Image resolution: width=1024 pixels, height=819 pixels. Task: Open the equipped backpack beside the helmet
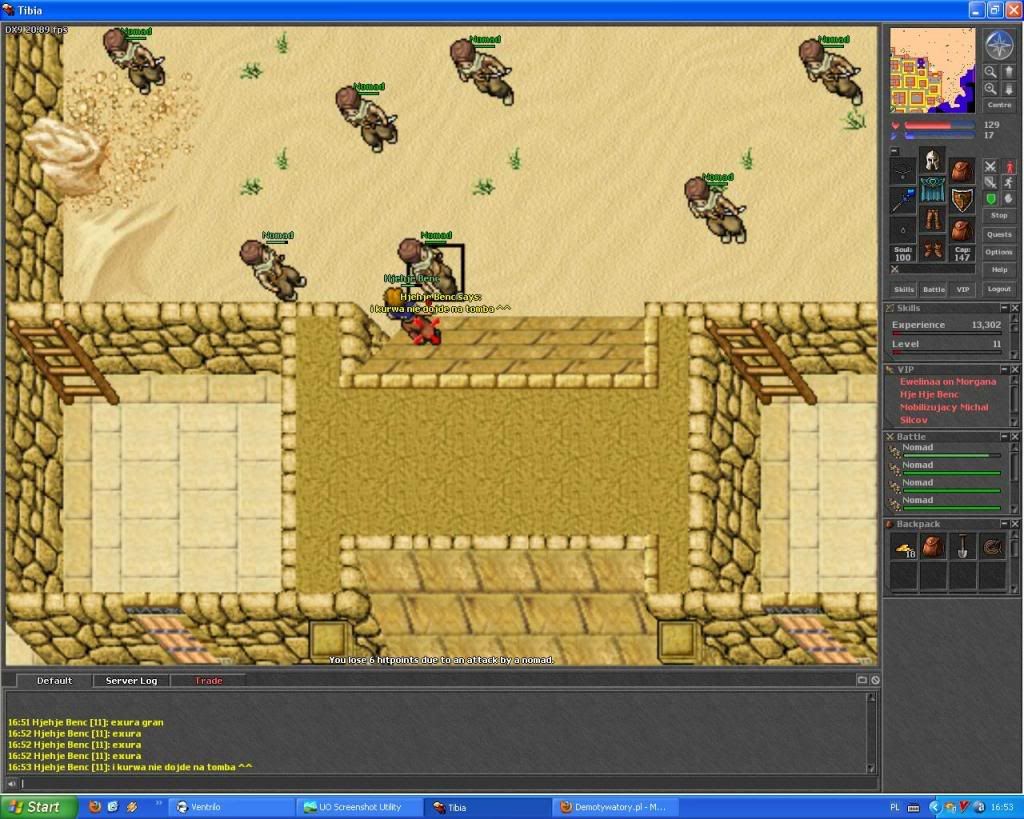coord(962,170)
